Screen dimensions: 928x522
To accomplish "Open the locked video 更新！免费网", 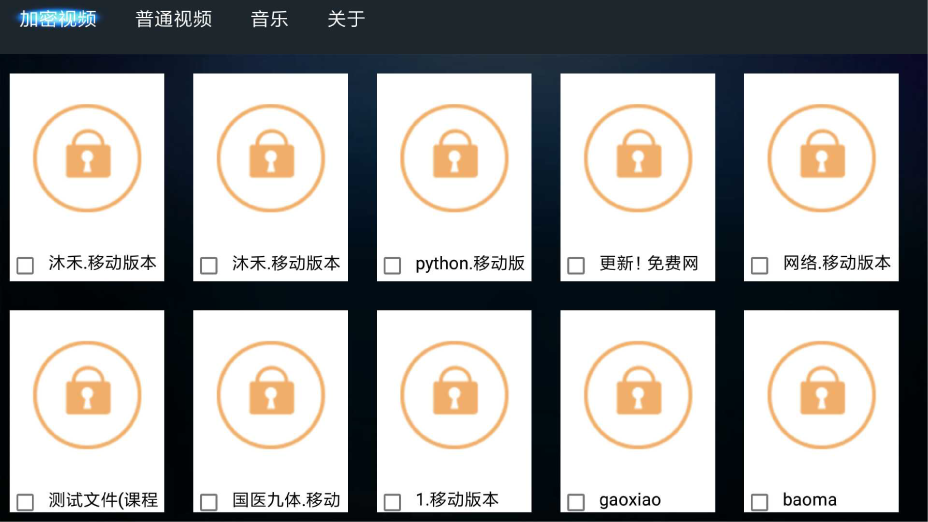I will 637,158.
